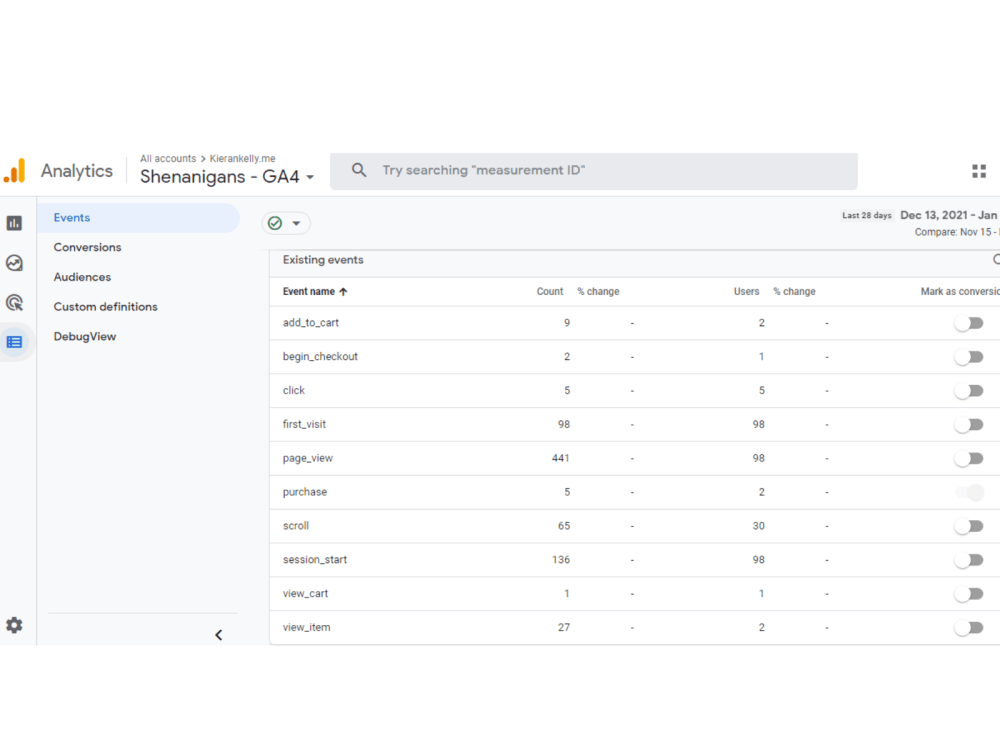1000x750 pixels.
Task: Click the Last 28 days label
Action: (x=867, y=216)
